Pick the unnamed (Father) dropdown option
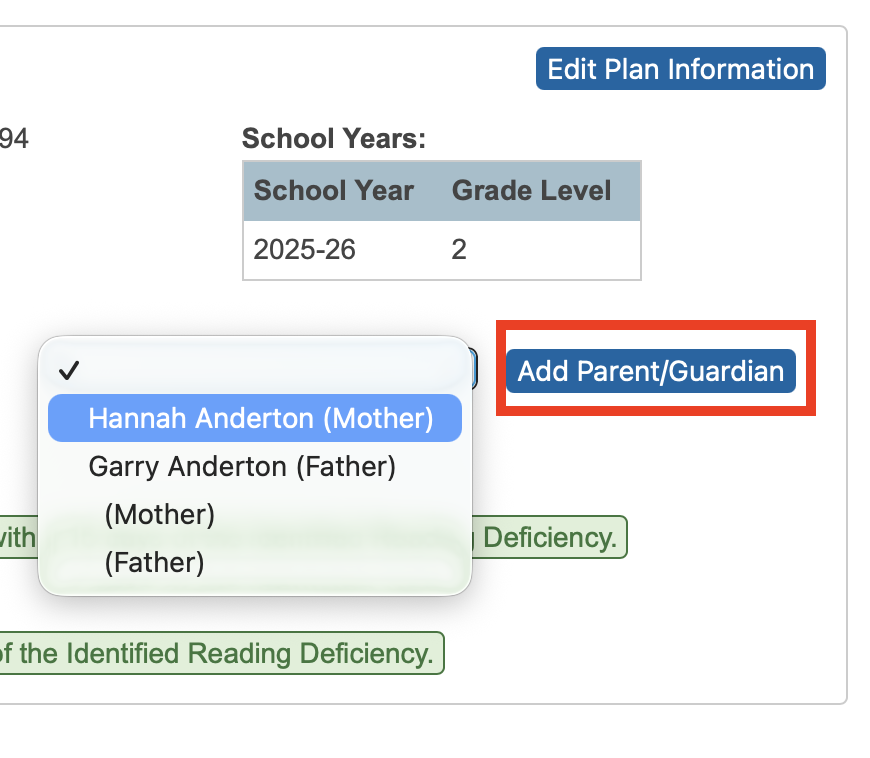Image resolution: width=870 pixels, height=758 pixels. click(x=154, y=563)
